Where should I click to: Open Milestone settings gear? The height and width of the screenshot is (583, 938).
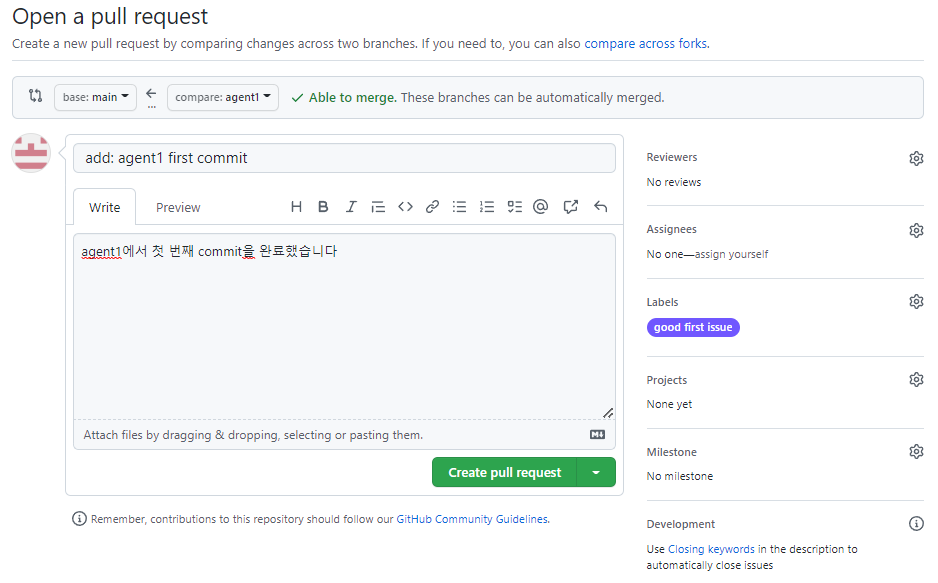pos(916,451)
